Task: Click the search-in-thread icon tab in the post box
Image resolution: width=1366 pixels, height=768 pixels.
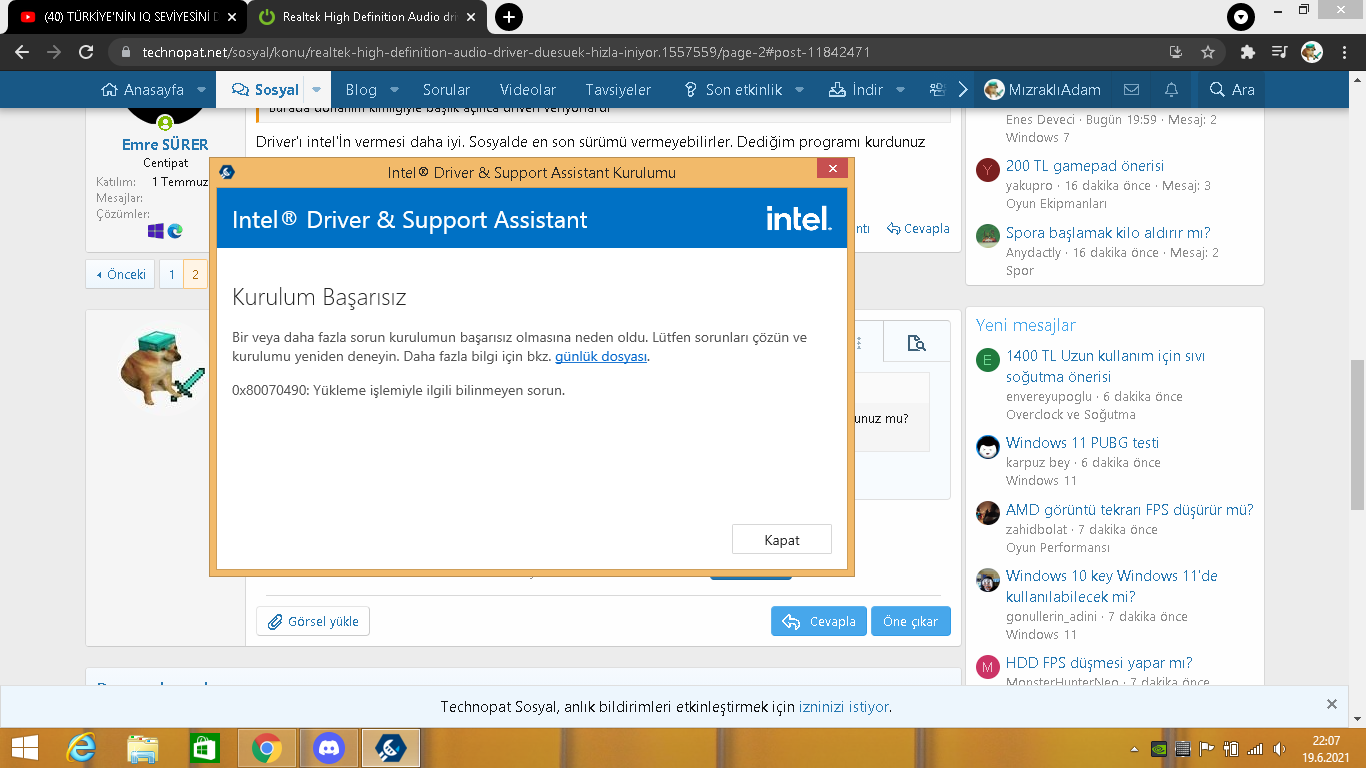Action: 916,343
